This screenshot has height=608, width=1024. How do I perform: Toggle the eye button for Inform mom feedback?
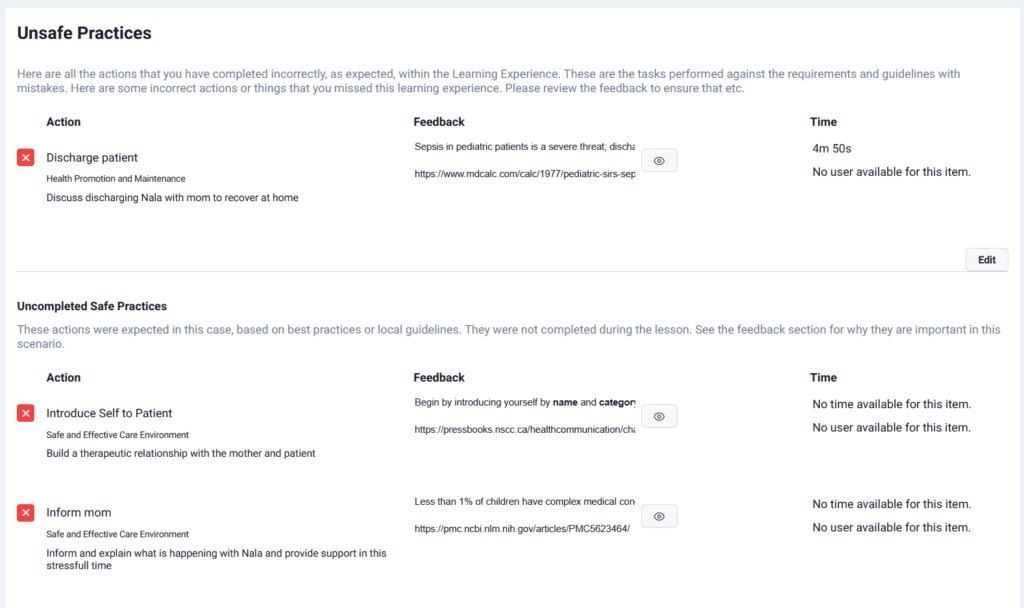[659, 516]
